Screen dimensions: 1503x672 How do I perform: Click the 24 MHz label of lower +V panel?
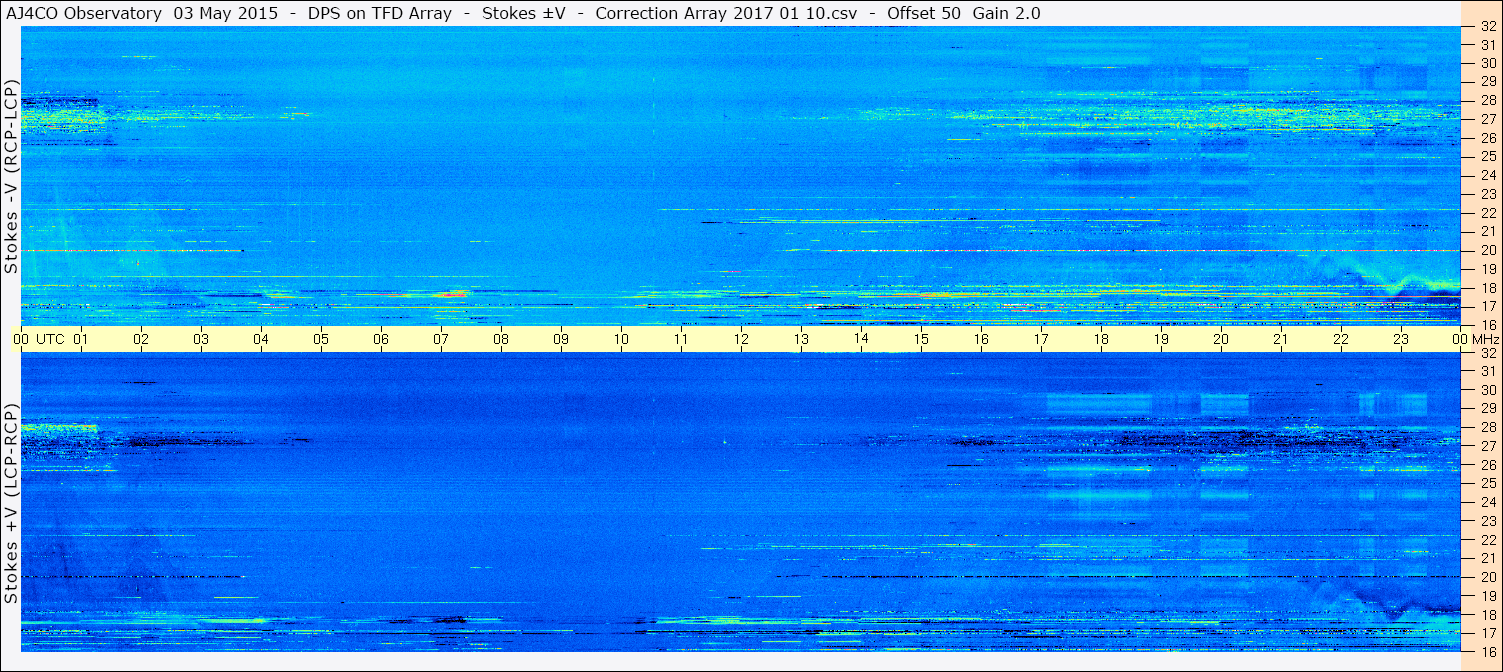coord(1487,502)
